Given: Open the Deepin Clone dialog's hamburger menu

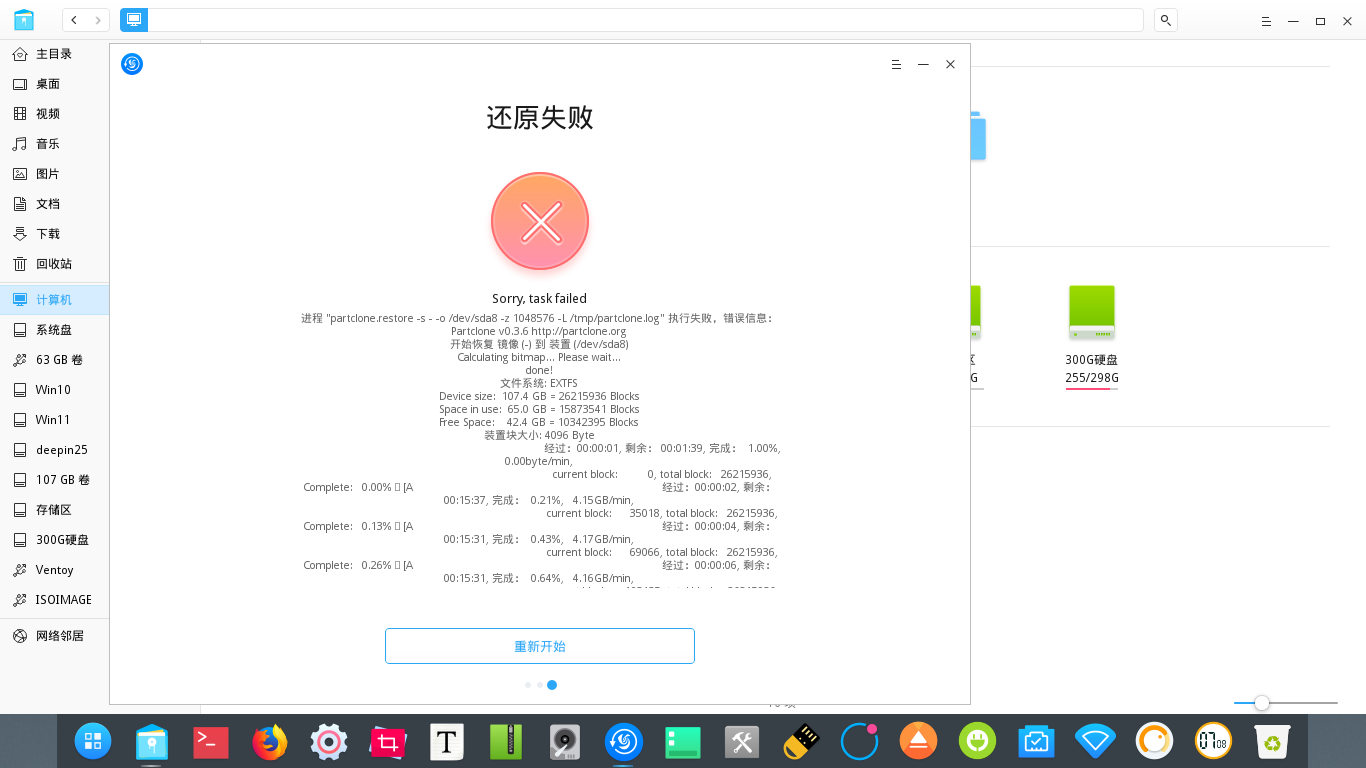Looking at the screenshot, I should coord(896,64).
